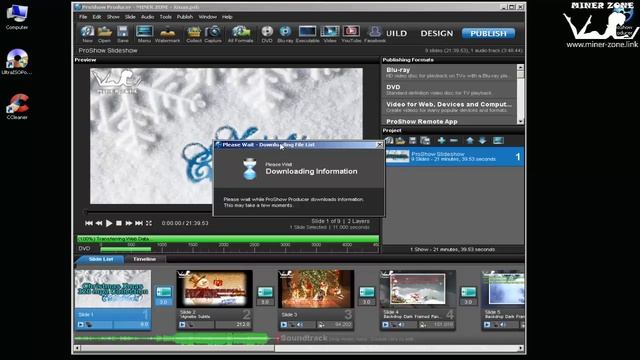640x360 pixels.
Task: Click the Open show toolbar icon
Action: (104, 33)
